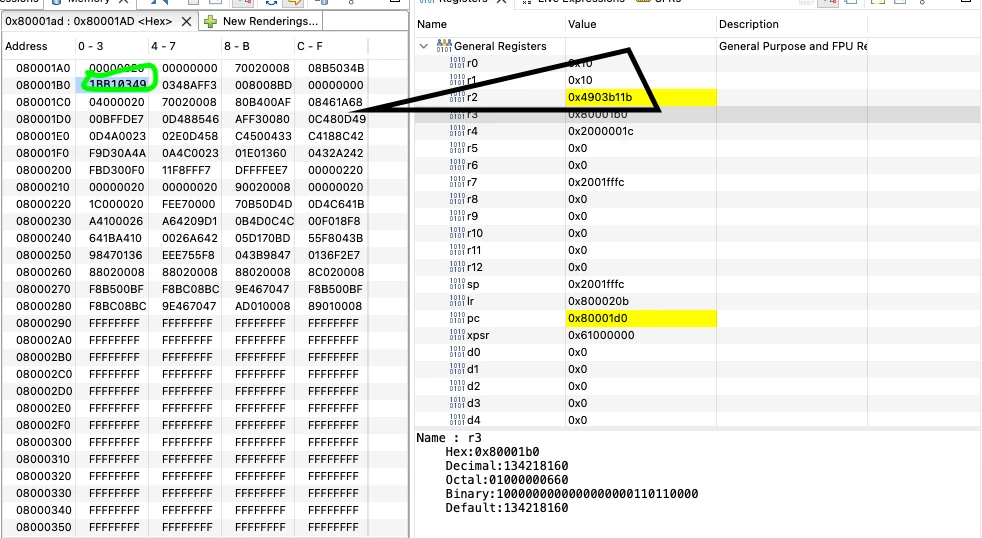The width and height of the screenshot is (982, 538).
Task: Select memory cell 1C000020
Action: (x=116, y=204)
